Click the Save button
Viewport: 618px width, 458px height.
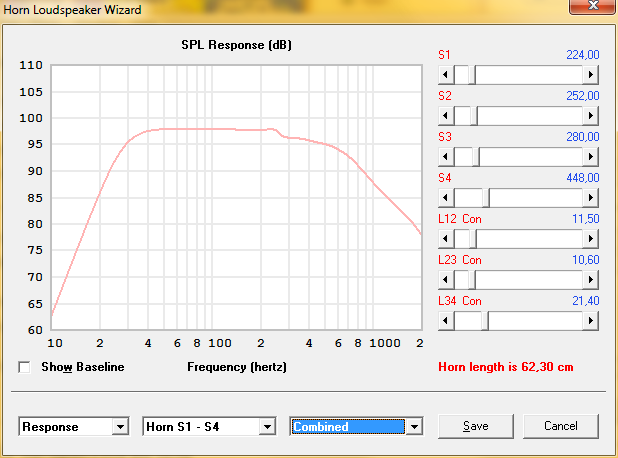tap(475, 426)
